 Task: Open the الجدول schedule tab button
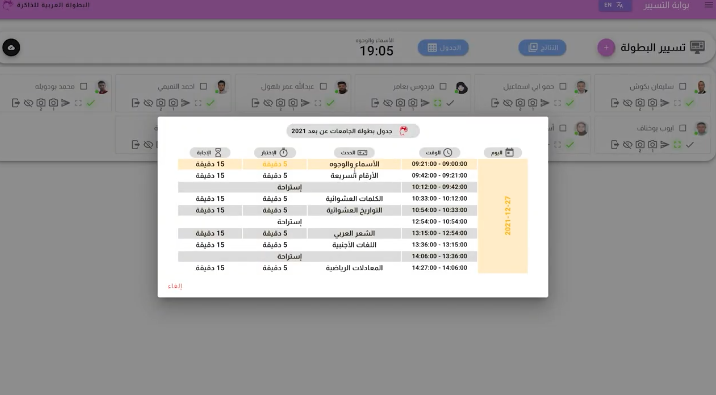[443, 47]
